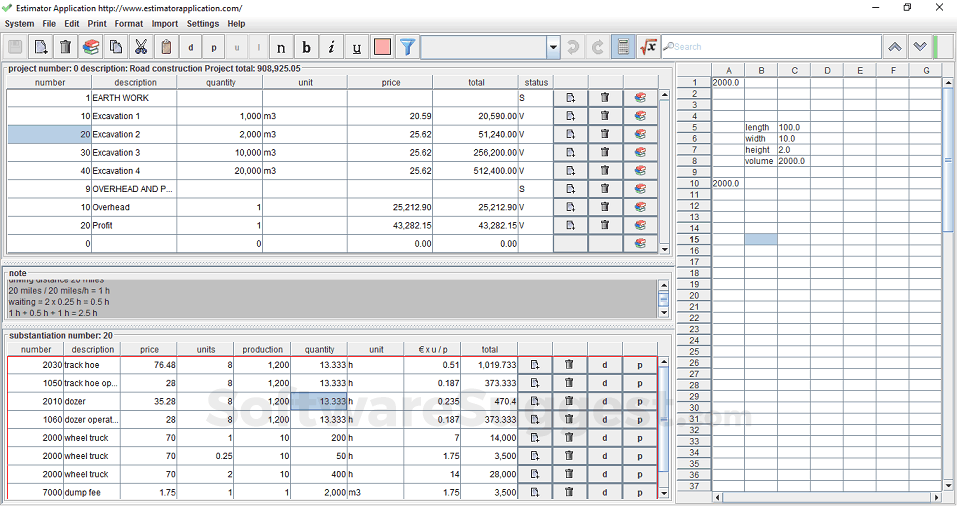This screenshot has height=506, width=957.
Task: Toggle bold formatting button
Action: 306,47
